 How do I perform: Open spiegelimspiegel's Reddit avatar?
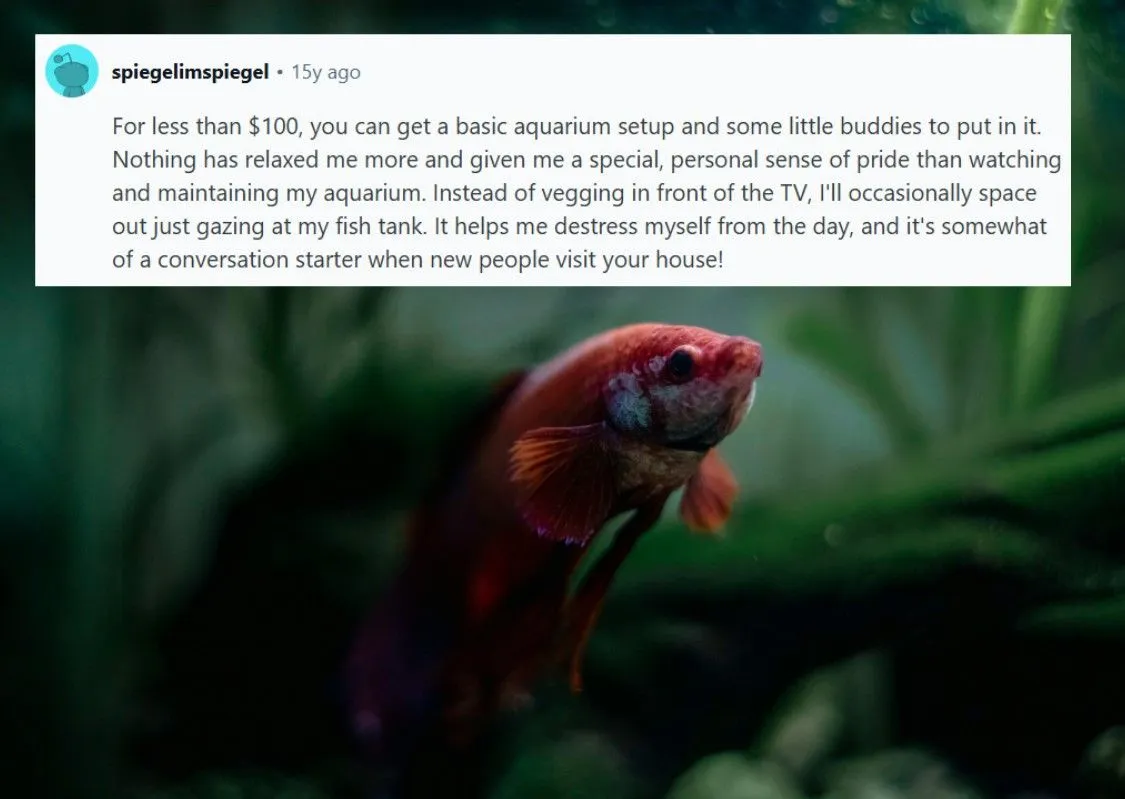coord(72,71)
